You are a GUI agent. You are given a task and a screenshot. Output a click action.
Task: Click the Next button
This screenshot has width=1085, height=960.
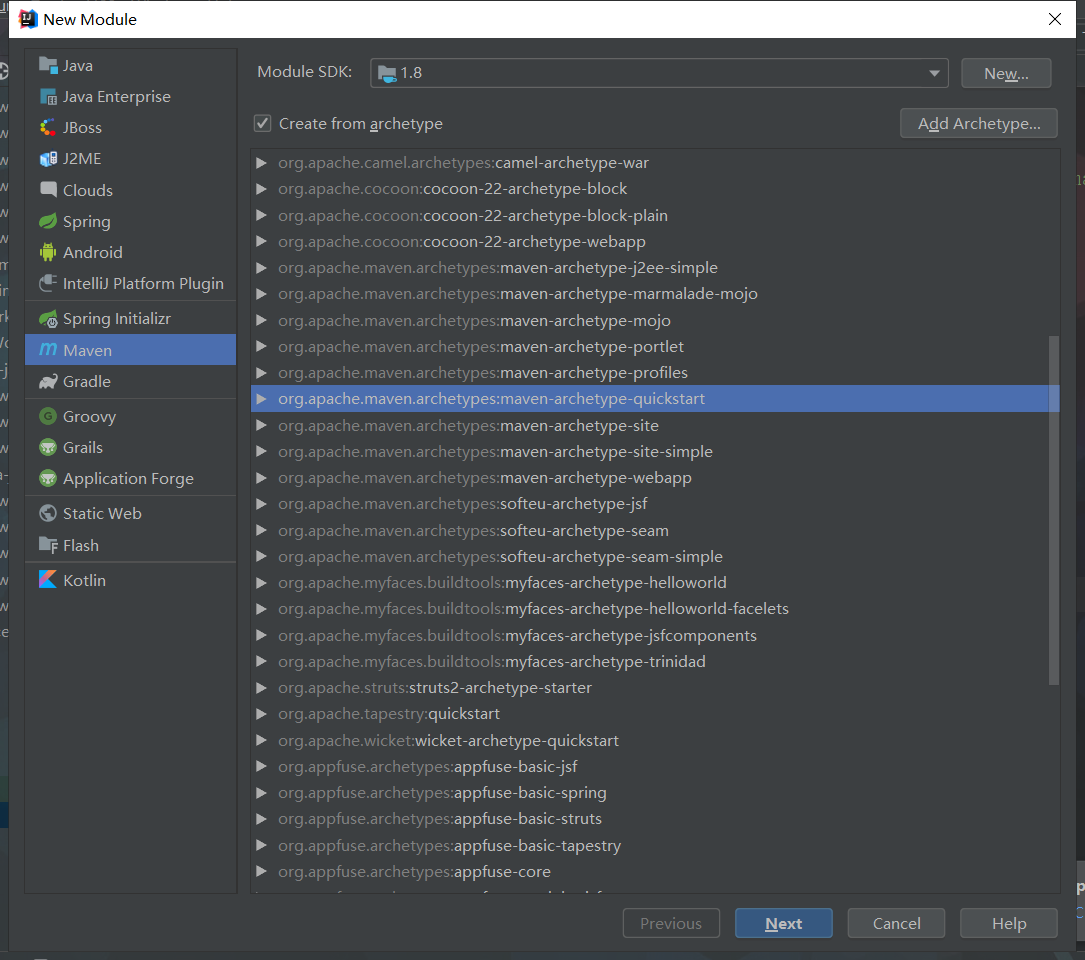pos(783,923)
